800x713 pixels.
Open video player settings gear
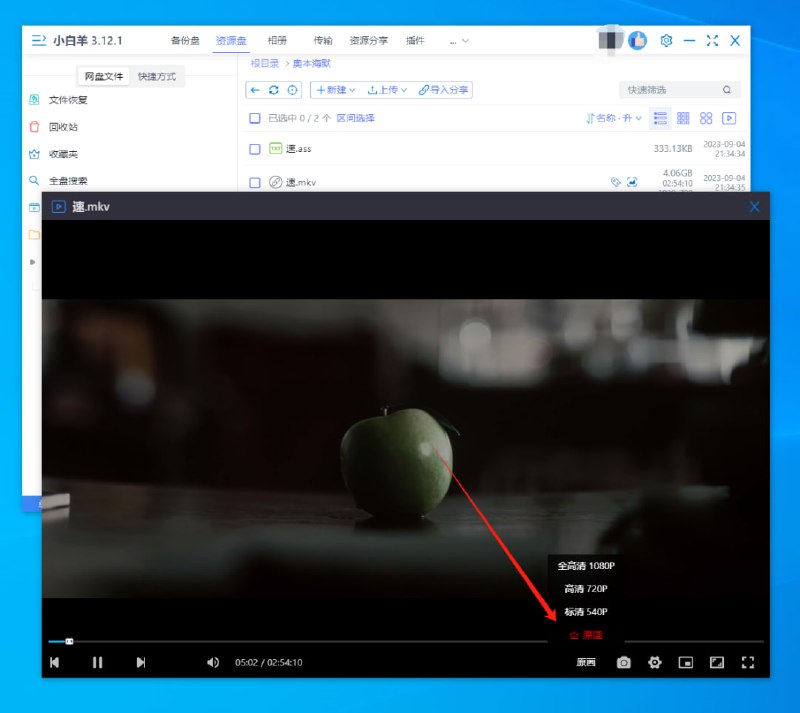[x=655, y=662]
